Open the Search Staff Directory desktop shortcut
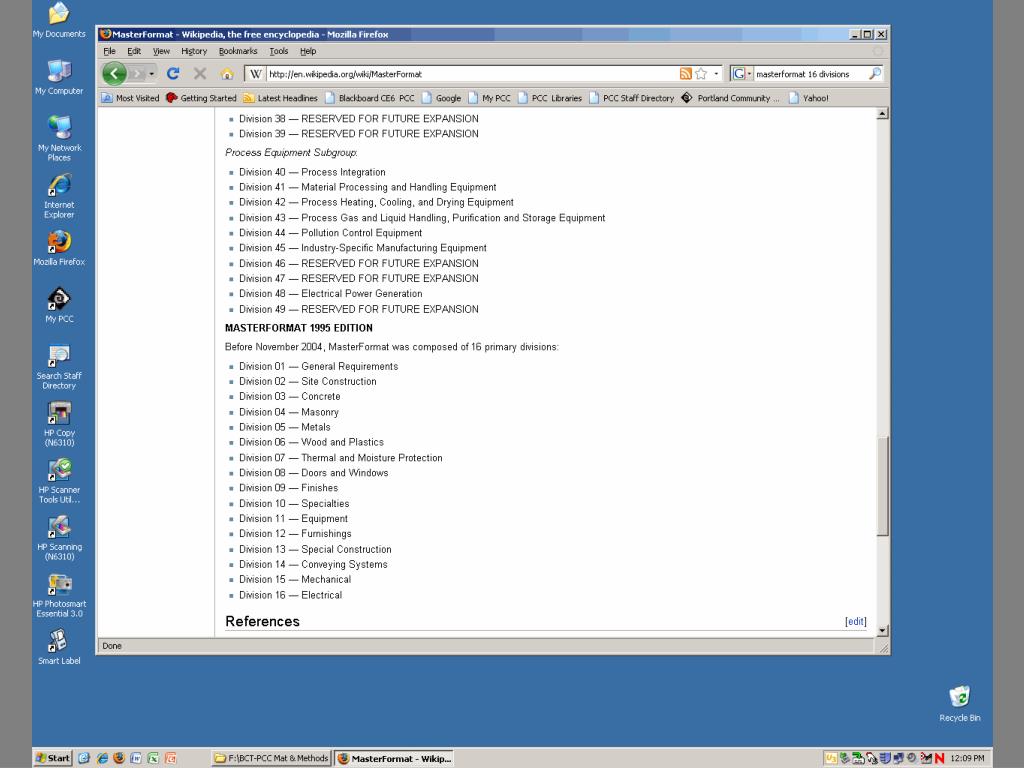This screenshot has width=1024, height=768. pos(59,367)
